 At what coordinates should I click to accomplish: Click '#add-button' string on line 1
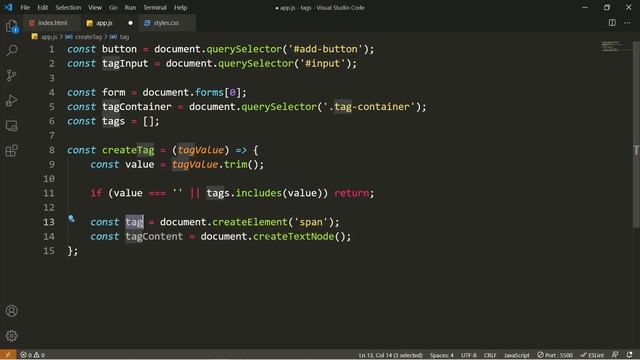[325, 49]
